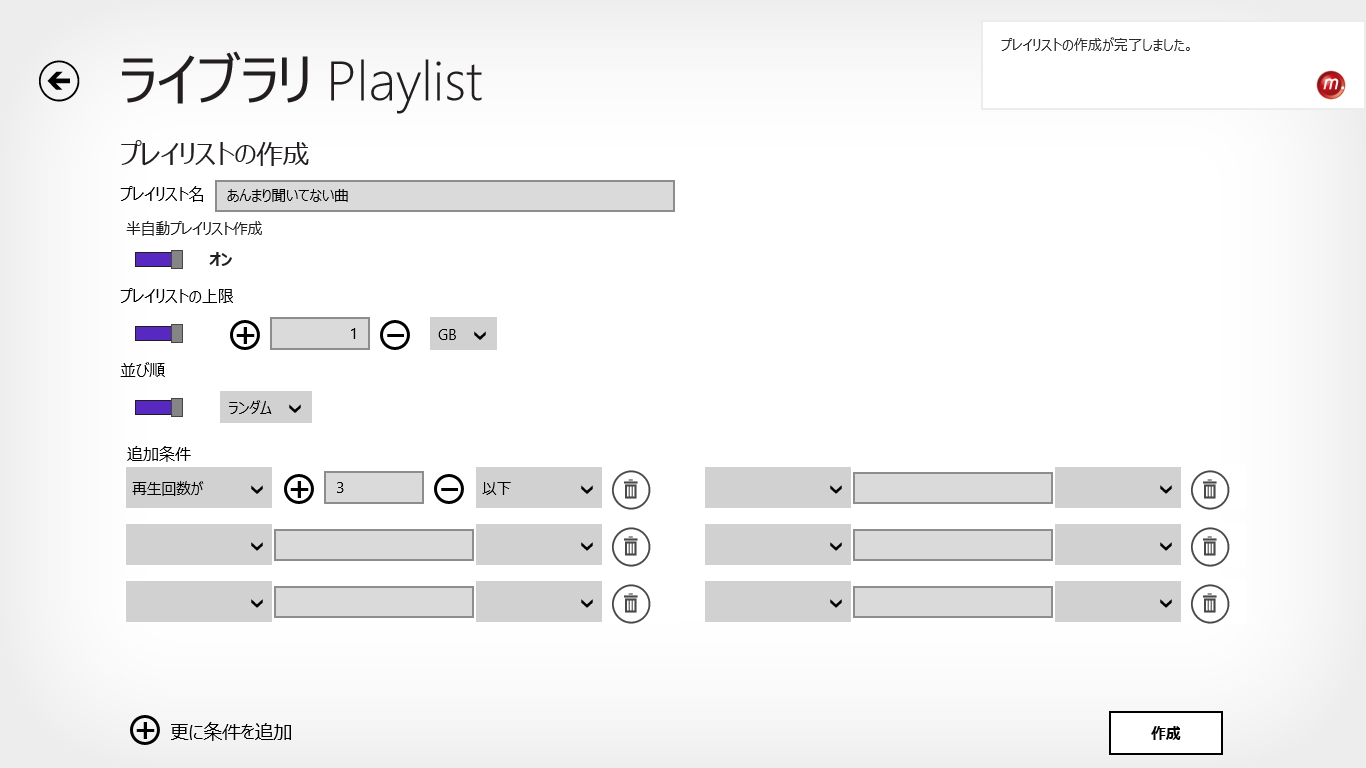The height and width of the screenshot is (768, 1366).
Task: Expand the 以下 comparison dropdown
Action: tap(538, 489)
